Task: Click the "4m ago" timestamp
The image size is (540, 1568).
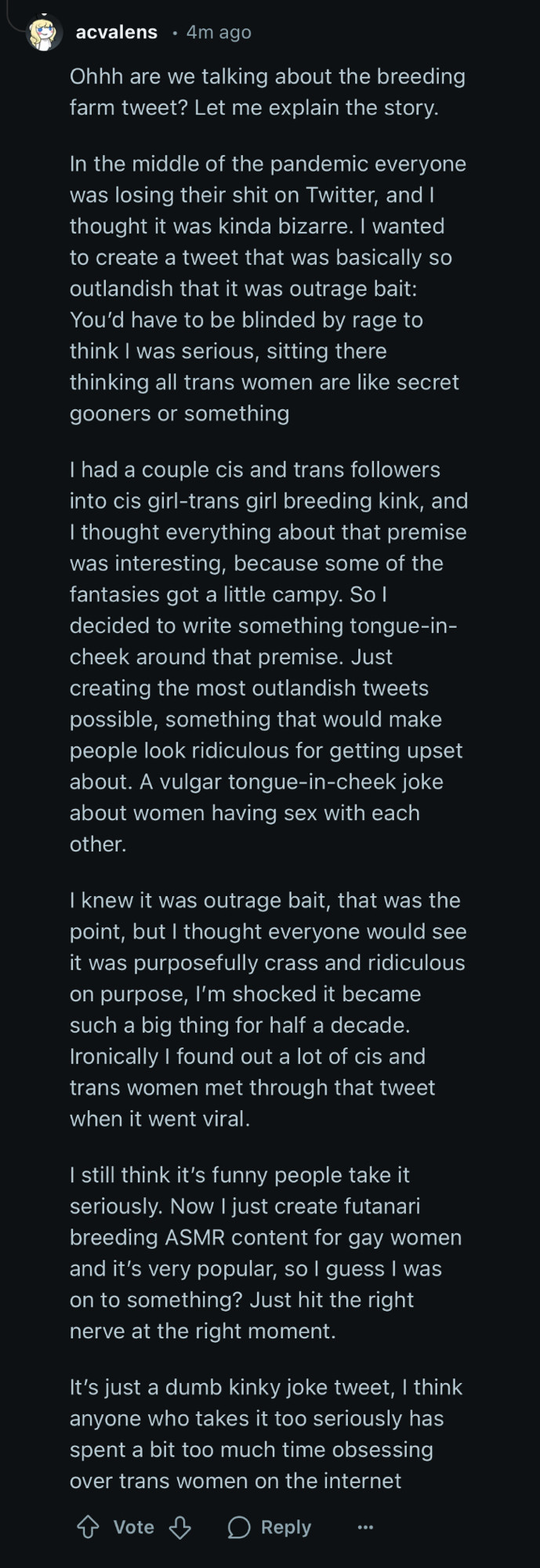Action: point(218,32)
